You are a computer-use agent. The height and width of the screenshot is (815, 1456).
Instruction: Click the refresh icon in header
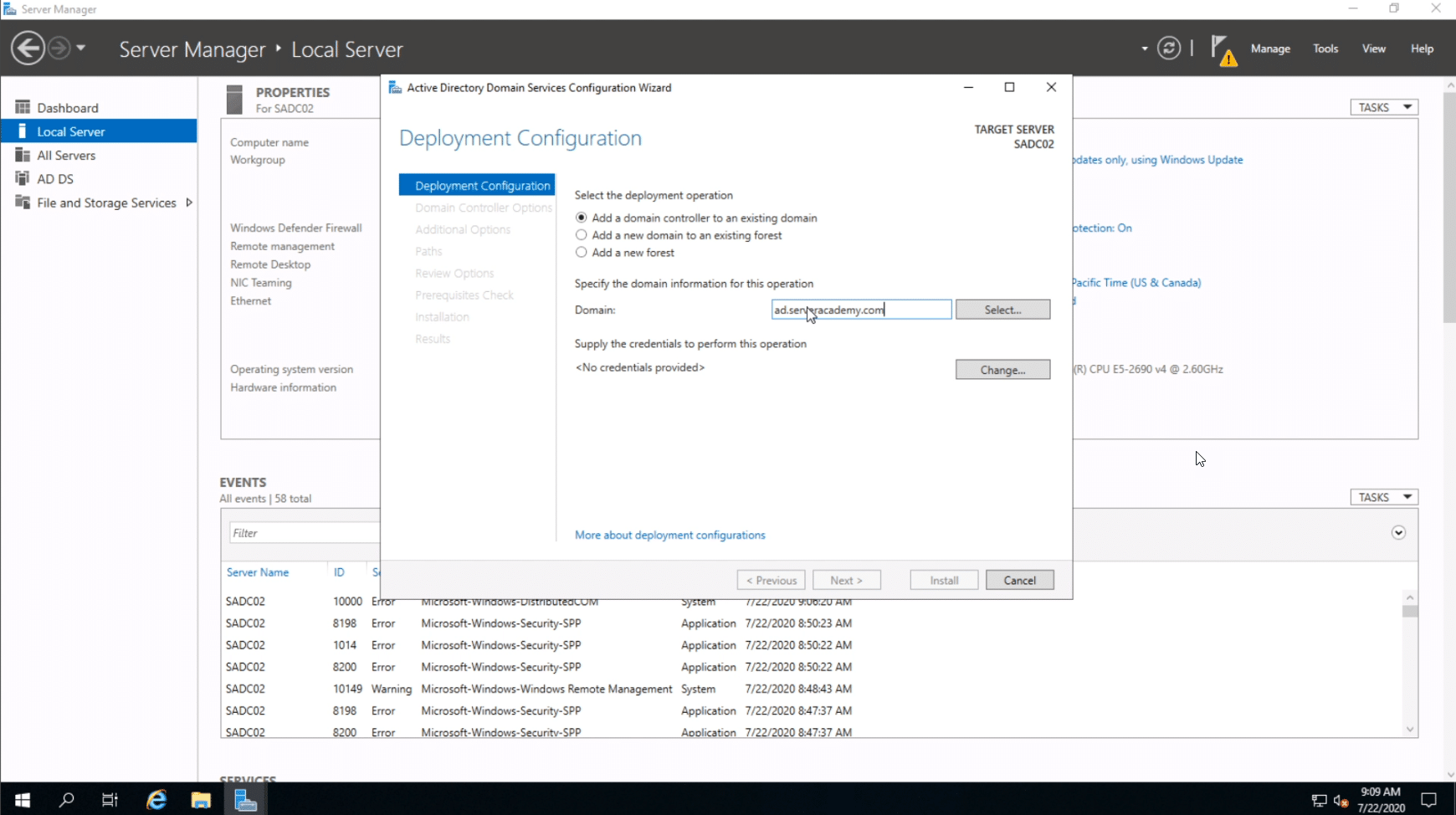[x=1169, y=49]
